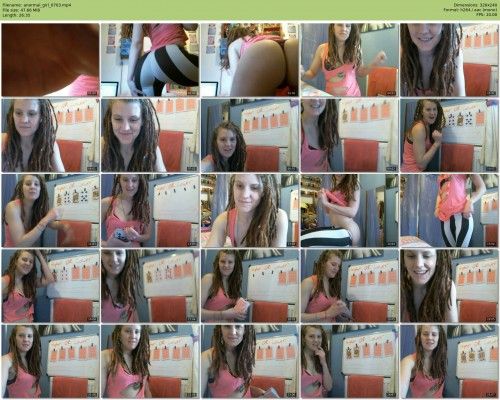Click timestamp overlay on the first thumbnail
The width and height of the screenshot is (500, 400).
coord(92,93)
